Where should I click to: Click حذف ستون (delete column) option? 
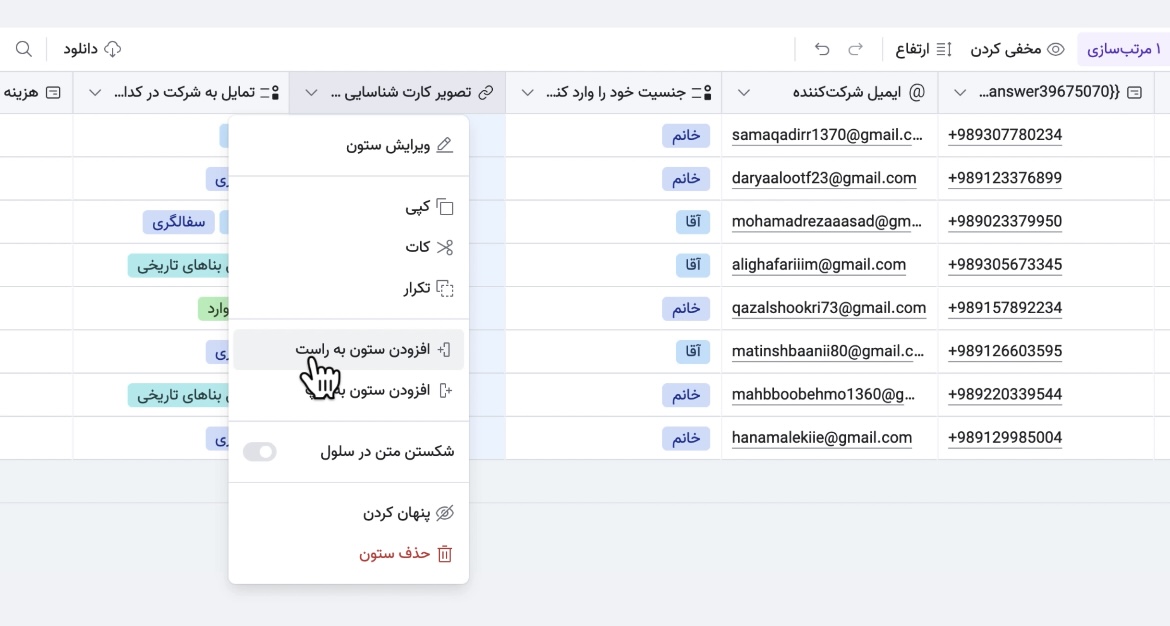[405, 553]
